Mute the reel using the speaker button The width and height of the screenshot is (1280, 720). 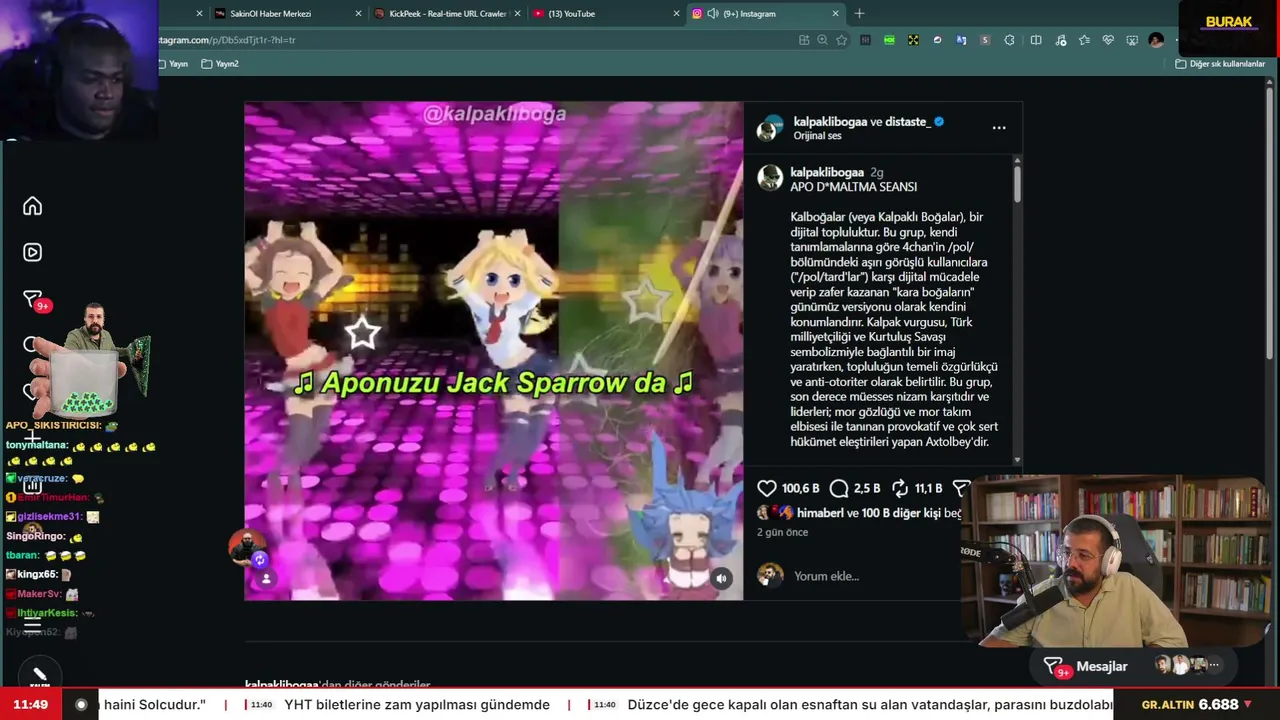click(x=721, y=578)
